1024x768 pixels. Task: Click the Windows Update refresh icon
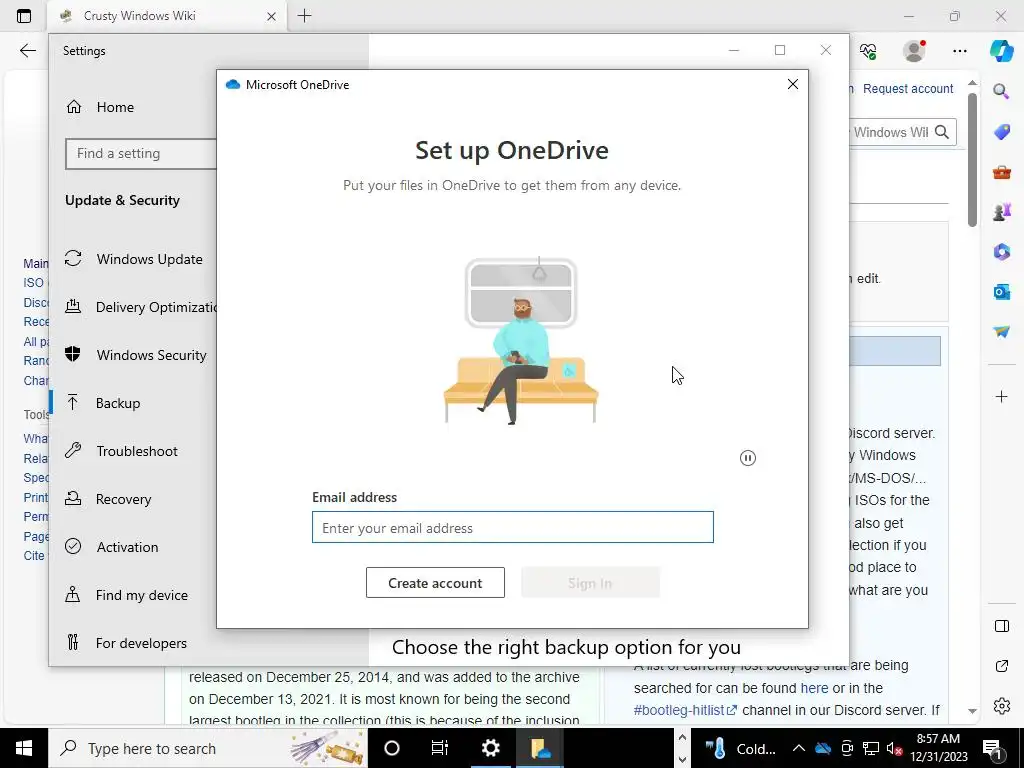(73, 259)
